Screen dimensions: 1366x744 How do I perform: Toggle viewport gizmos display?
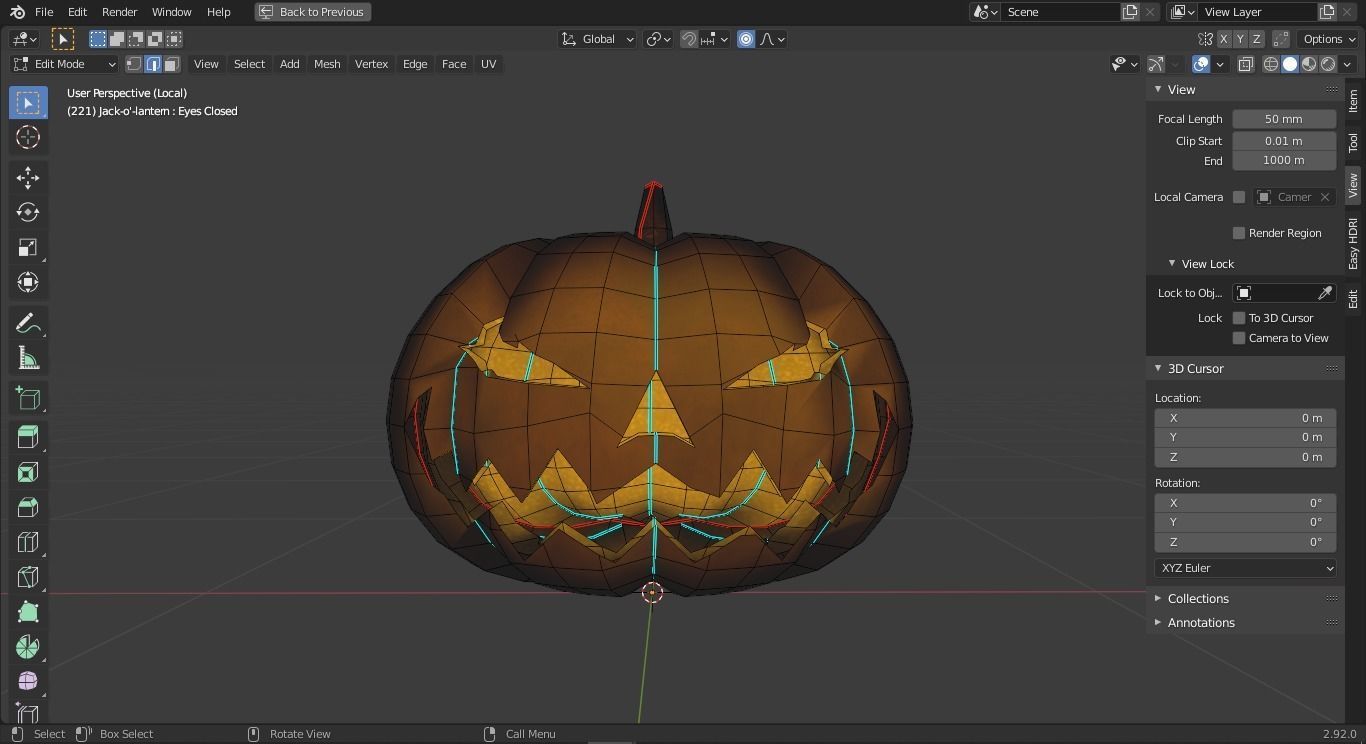(x=1156, y=64)
